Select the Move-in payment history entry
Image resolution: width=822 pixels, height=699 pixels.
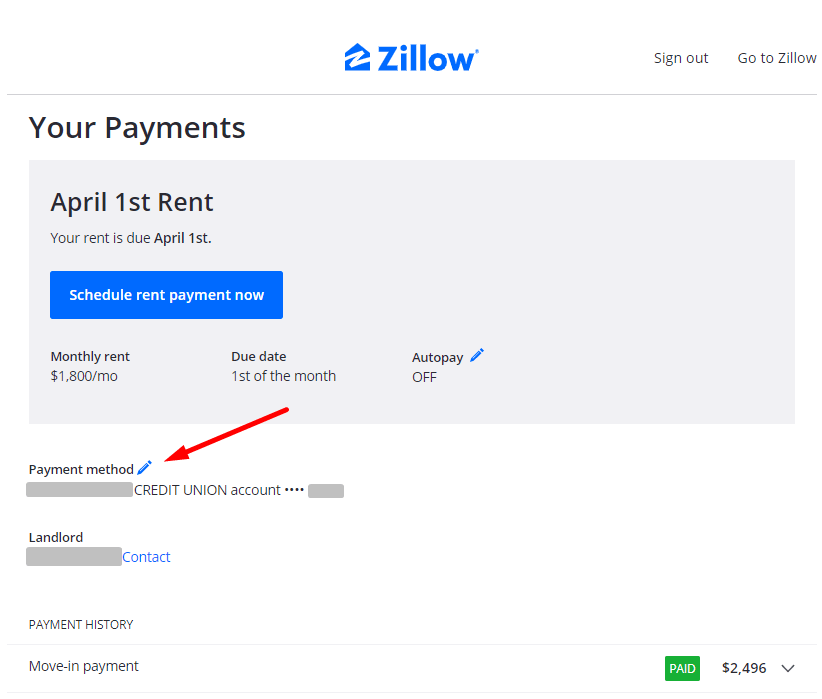tap(83, 665)
